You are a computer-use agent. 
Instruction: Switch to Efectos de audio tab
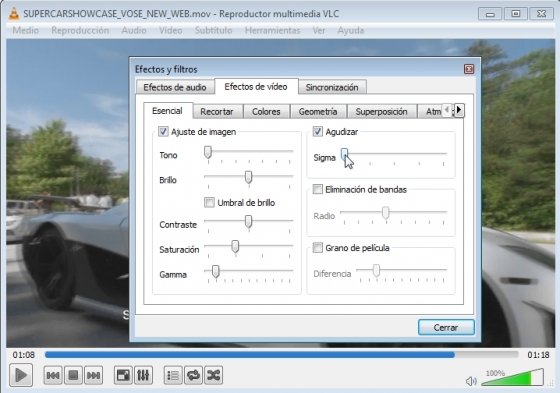pyautogui.click(x=175, y=87)
